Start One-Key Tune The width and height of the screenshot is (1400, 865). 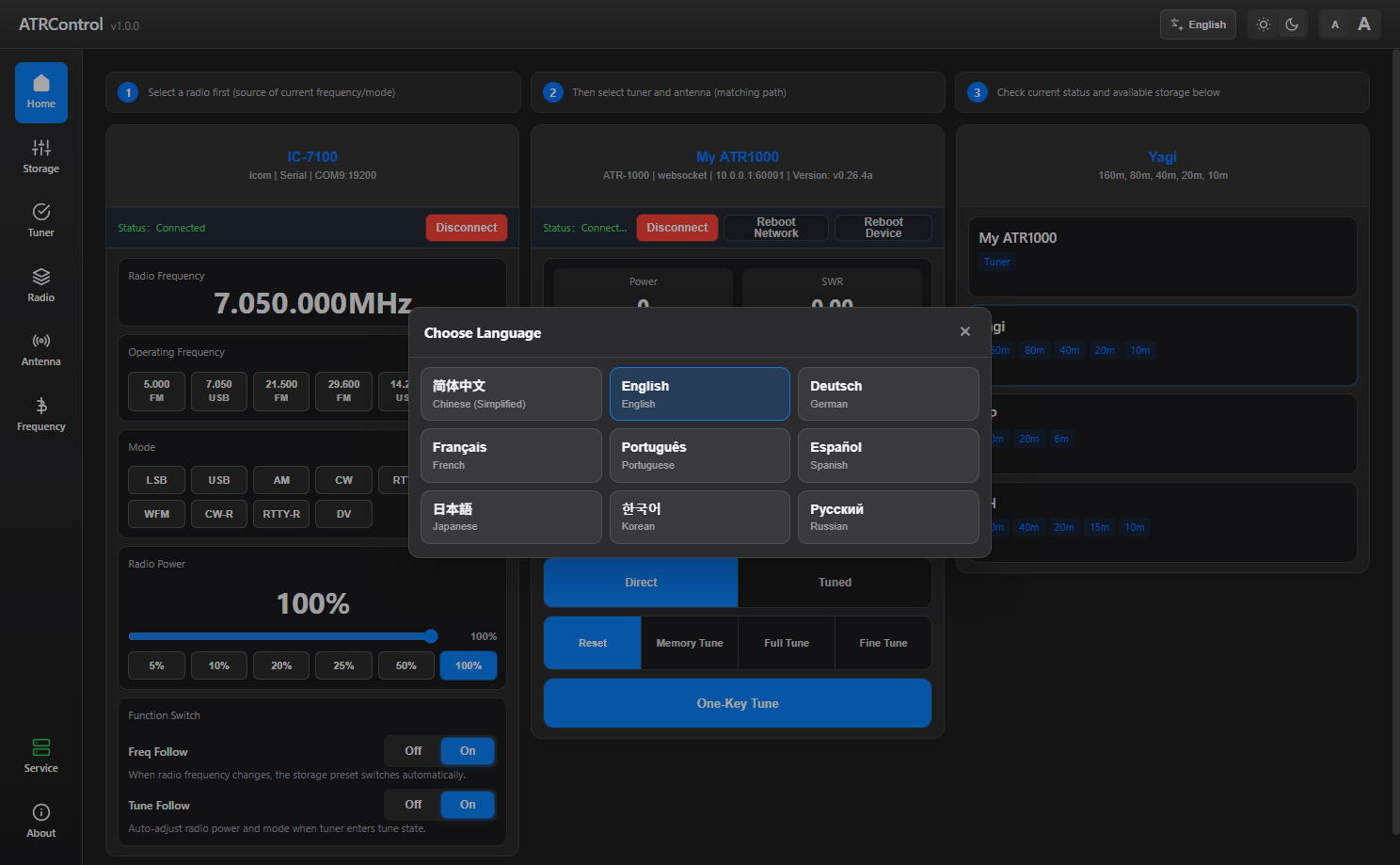pos(738,703)
